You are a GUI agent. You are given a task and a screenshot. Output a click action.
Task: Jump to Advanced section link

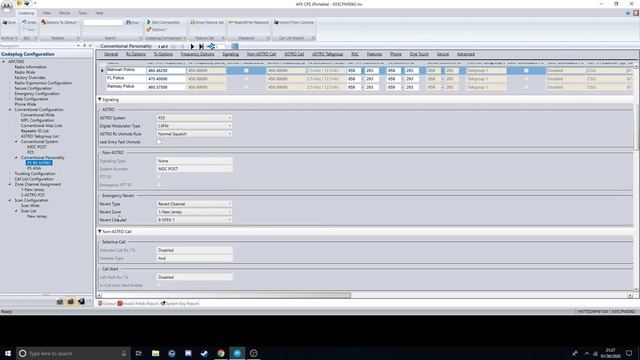click(x=466, y=54)
